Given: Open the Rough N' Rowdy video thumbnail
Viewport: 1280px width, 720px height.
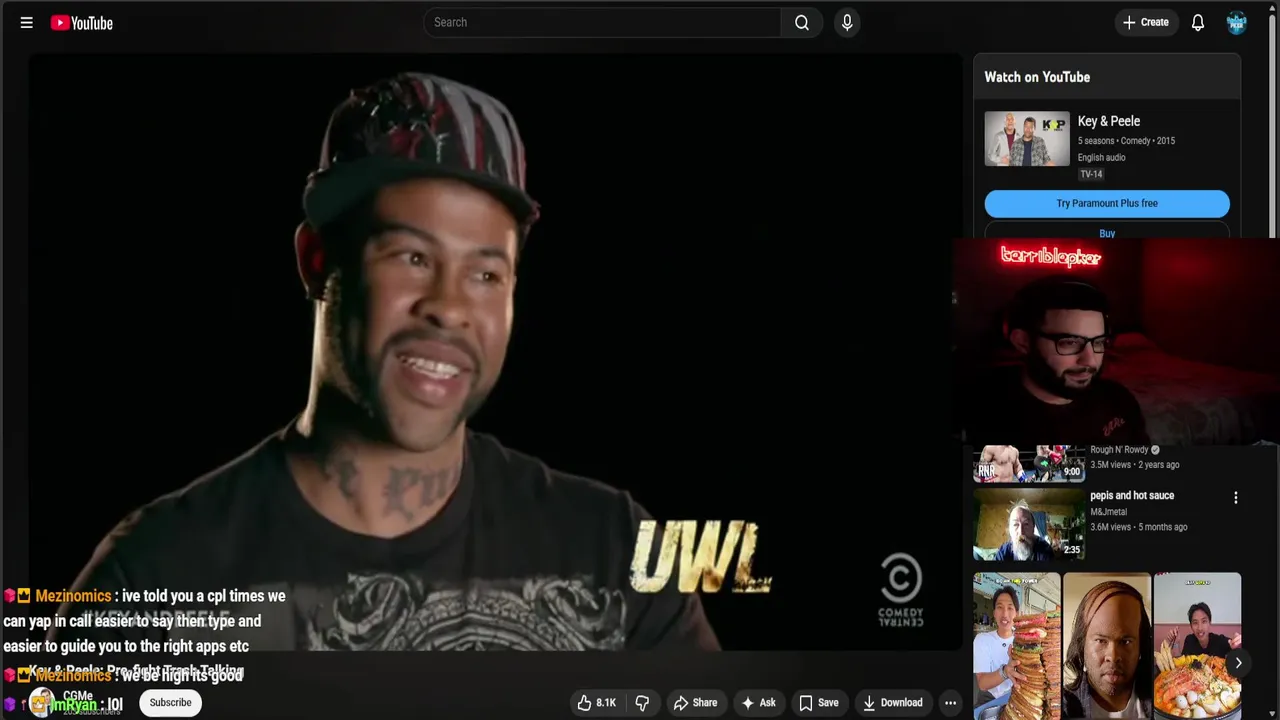Looking at the screenshot, I should (x=1029, y=463).
